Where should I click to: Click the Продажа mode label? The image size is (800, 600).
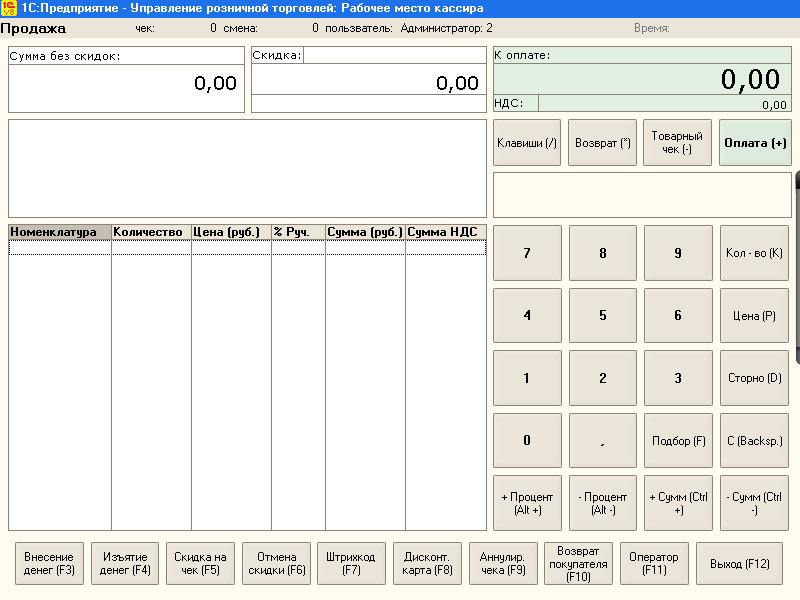(x=33, y=29)
